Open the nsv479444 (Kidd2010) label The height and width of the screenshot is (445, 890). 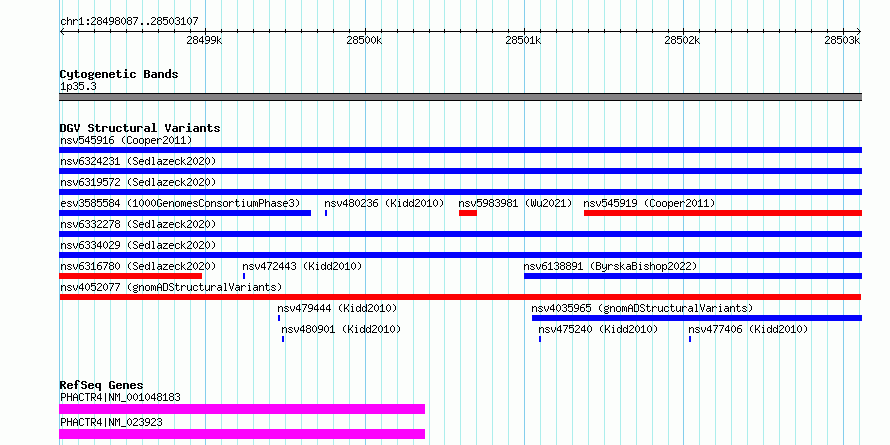[x=337, y=308]
